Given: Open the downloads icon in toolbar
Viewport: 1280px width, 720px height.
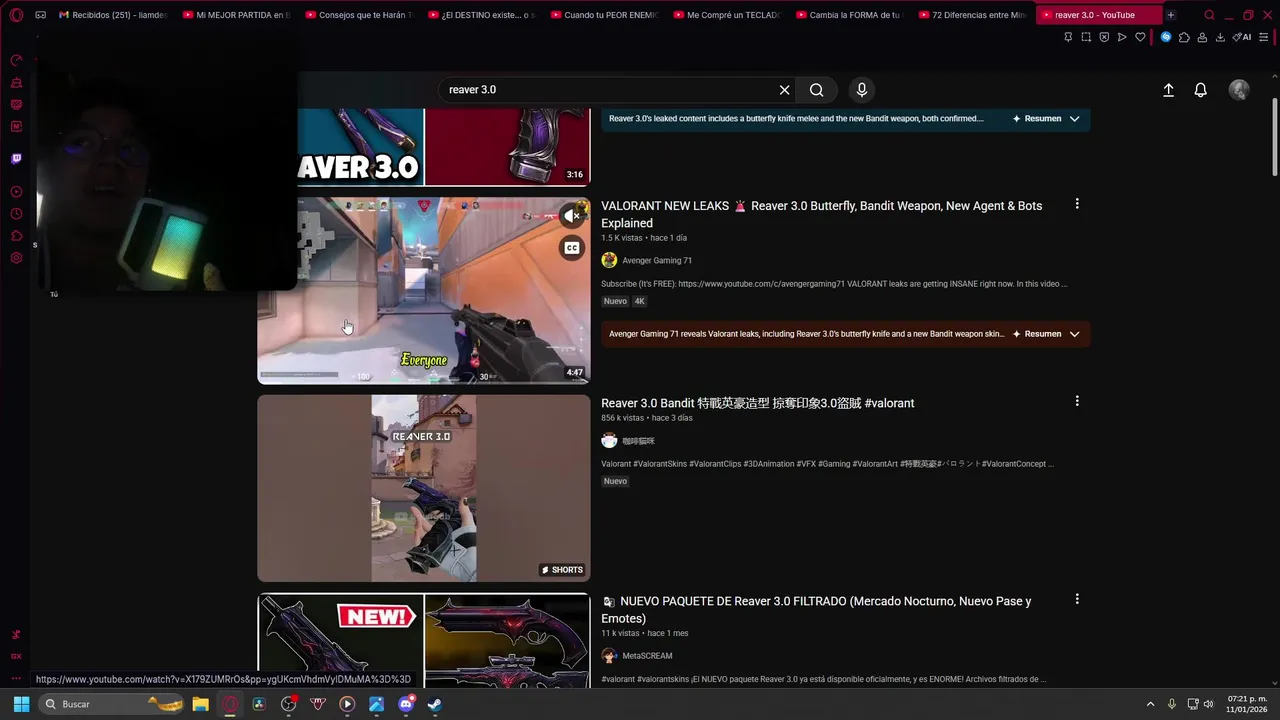Looking at the screenshot, I should tap(1220, 37).
